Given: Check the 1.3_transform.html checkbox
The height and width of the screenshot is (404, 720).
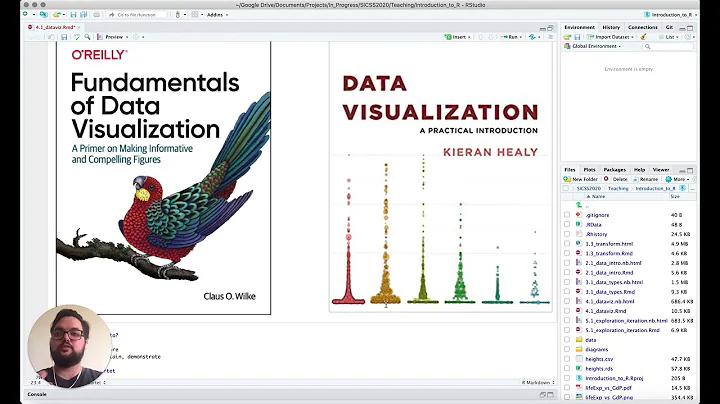Looking at the screenshot, I should [x=567, y=244].
